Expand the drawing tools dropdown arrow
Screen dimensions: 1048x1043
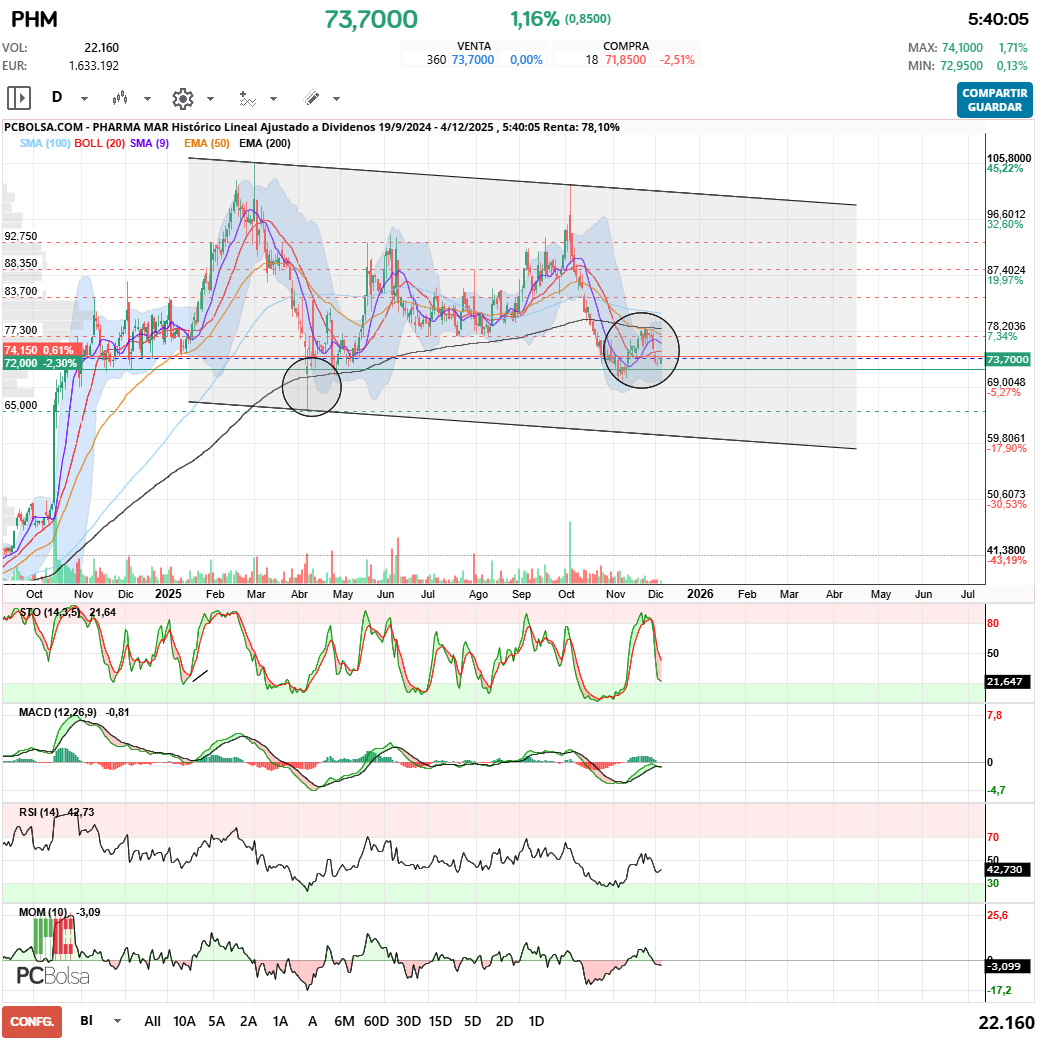pyautogui.click(x=336, y=99)
